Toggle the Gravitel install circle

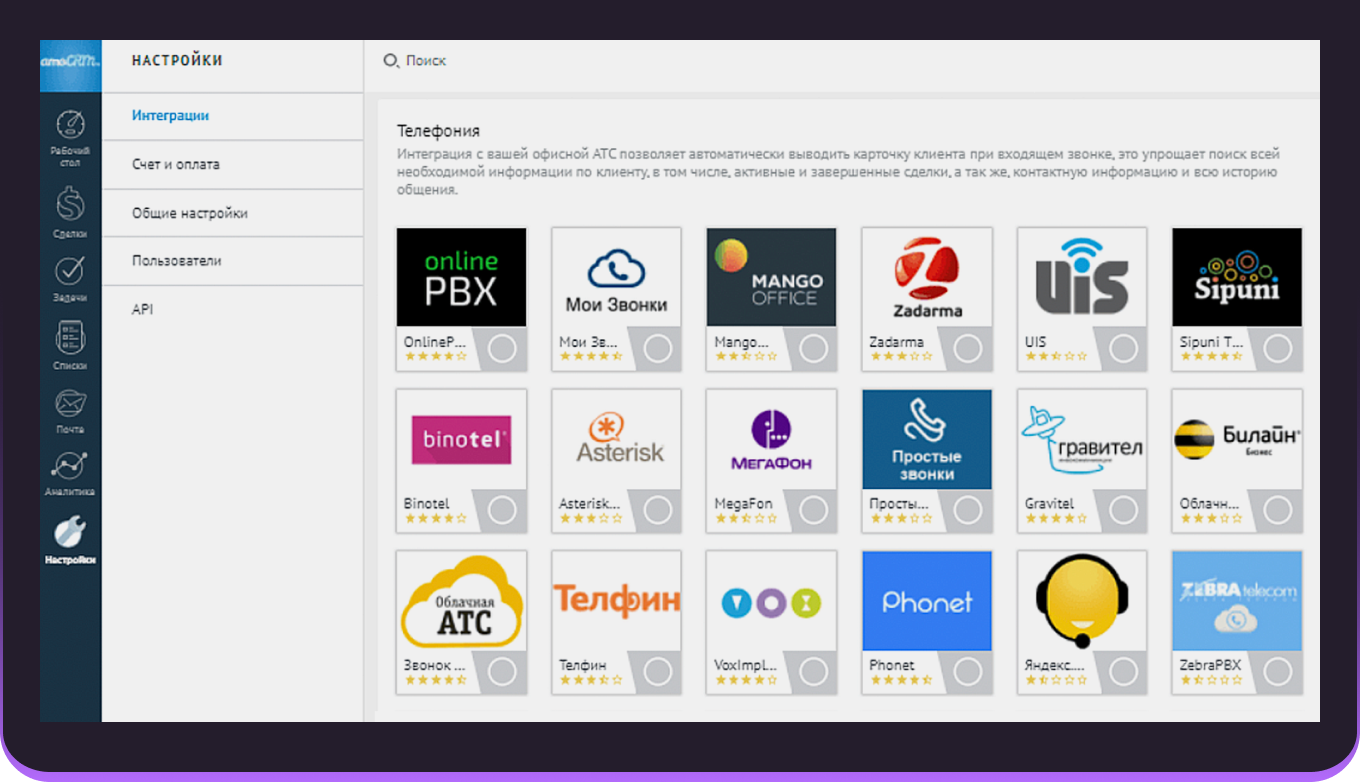pyautogui.click(x=1123, y=510)
